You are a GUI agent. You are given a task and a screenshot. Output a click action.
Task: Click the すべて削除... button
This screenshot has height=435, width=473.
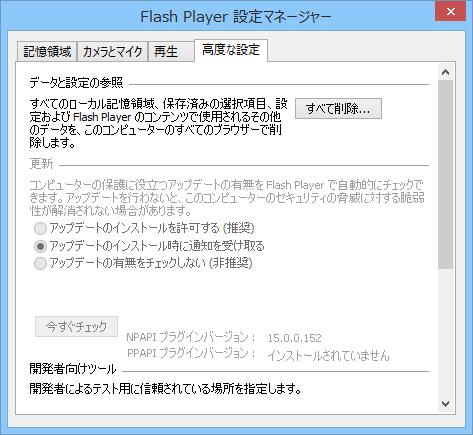338,108
